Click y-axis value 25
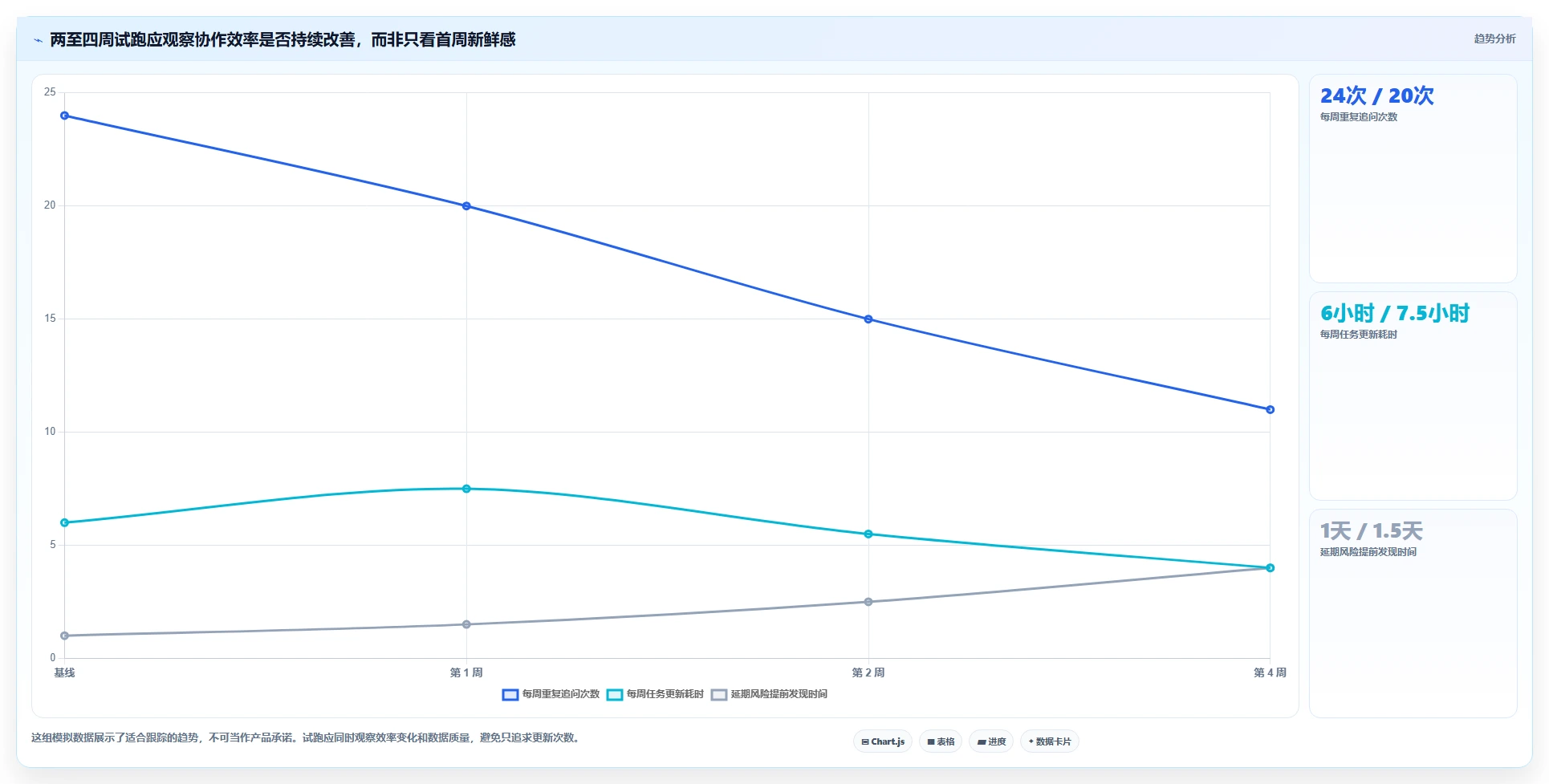Screen dimensions: 1549x784 (x=50, y=92)
